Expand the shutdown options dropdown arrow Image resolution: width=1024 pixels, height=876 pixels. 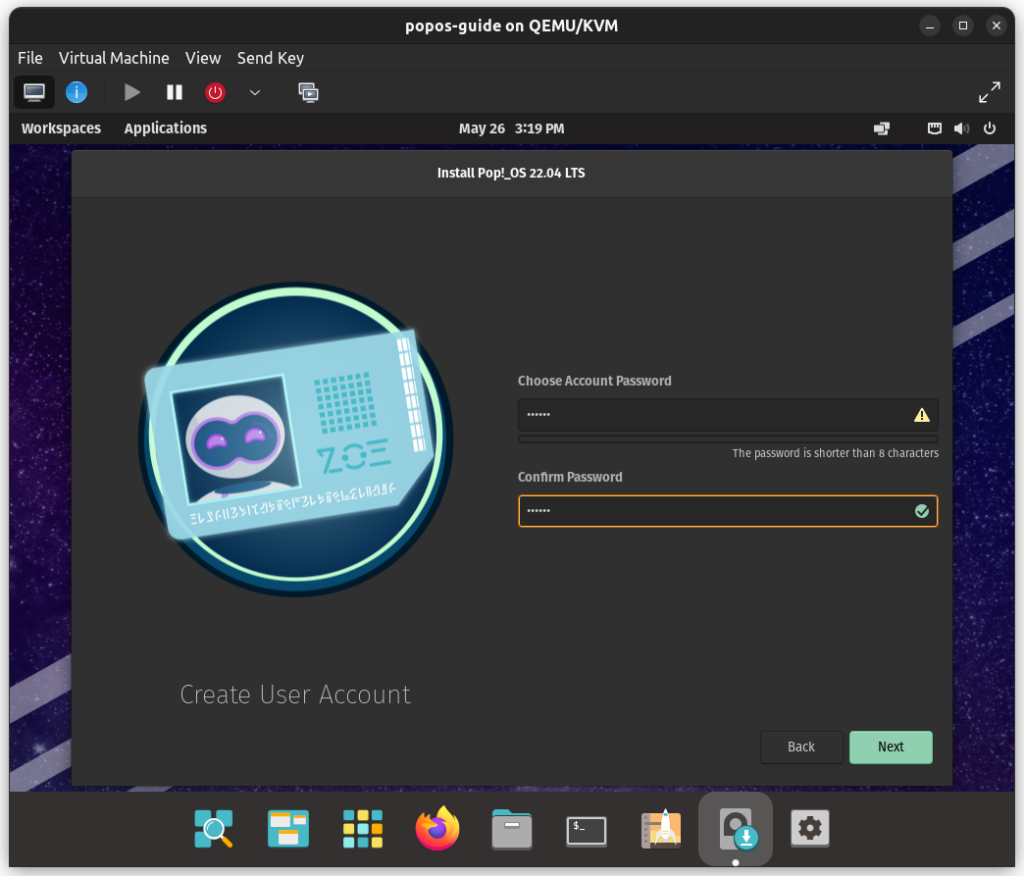tap(255, 92)
